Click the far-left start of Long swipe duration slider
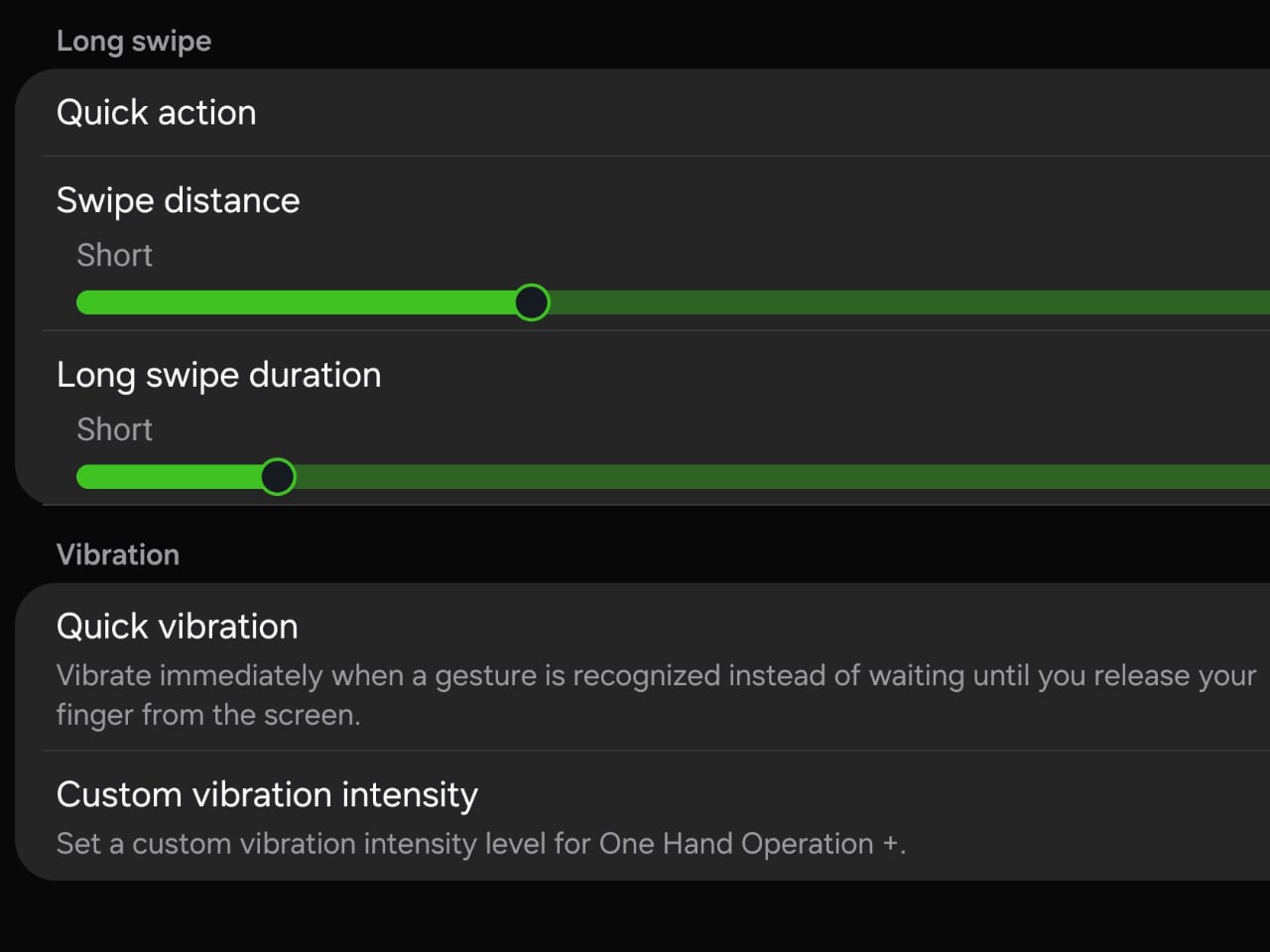This screenshot has height=952, width=1270. pos(83,477)
